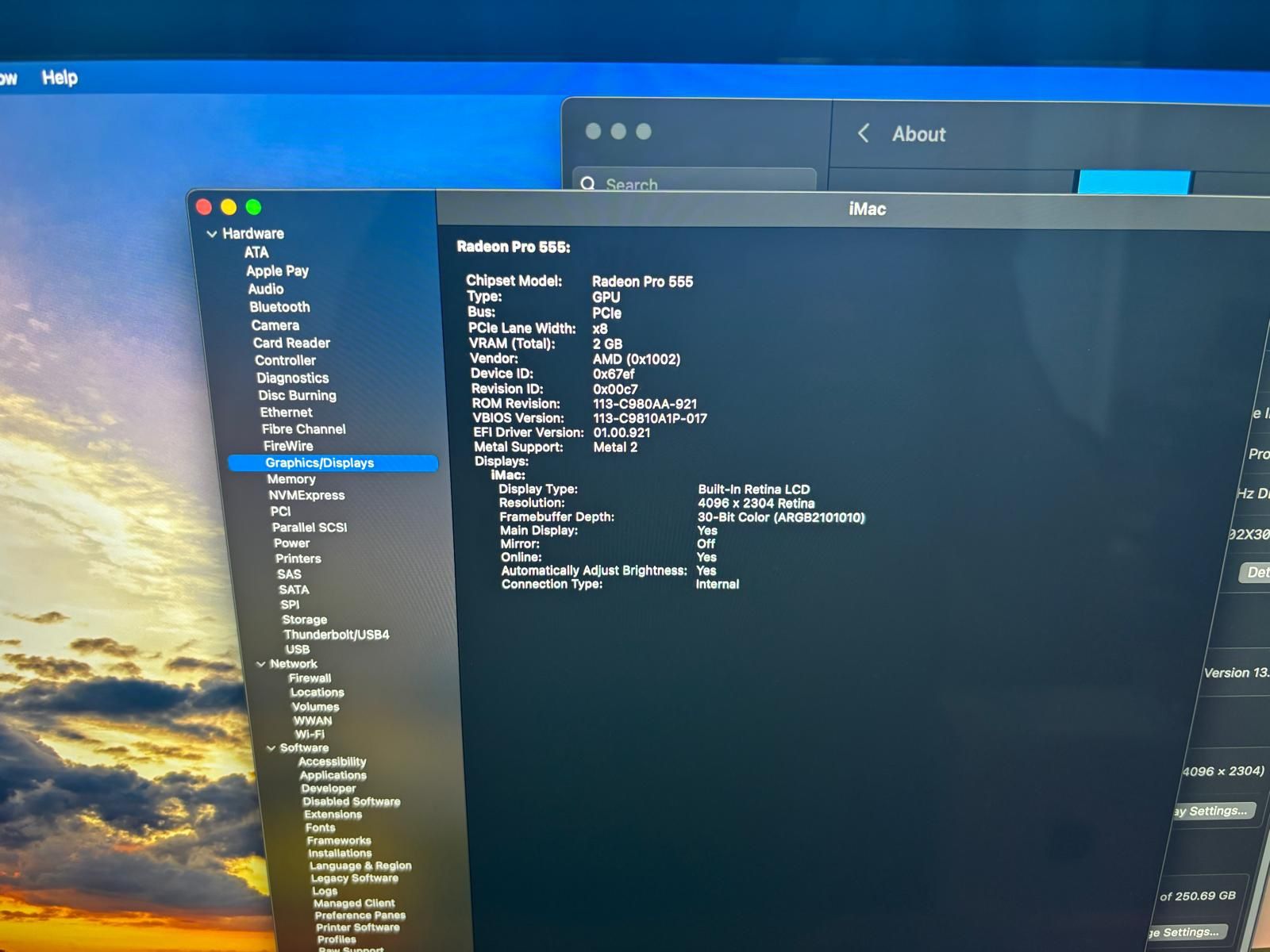Select NVMExpress in the sidebar
Image resolution: width=1270 pixels, height=952 pixels.
306,495
